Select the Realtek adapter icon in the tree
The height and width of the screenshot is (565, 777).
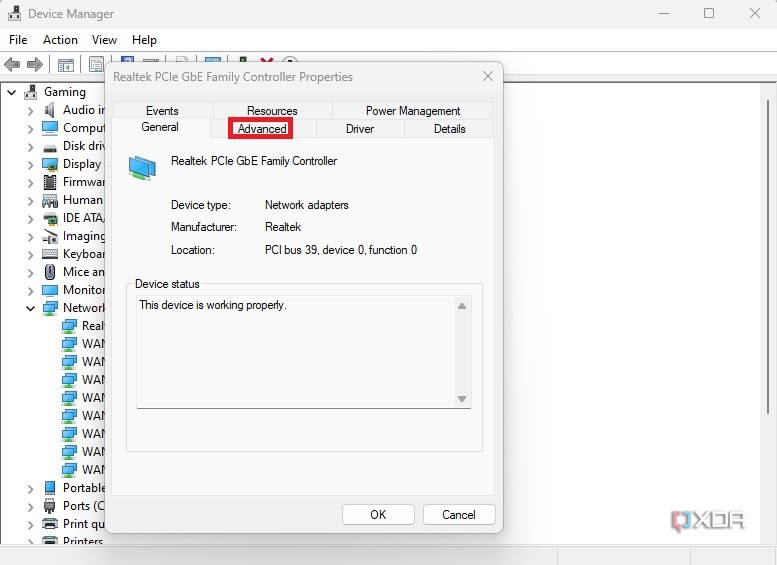click(x=69, y=326)
